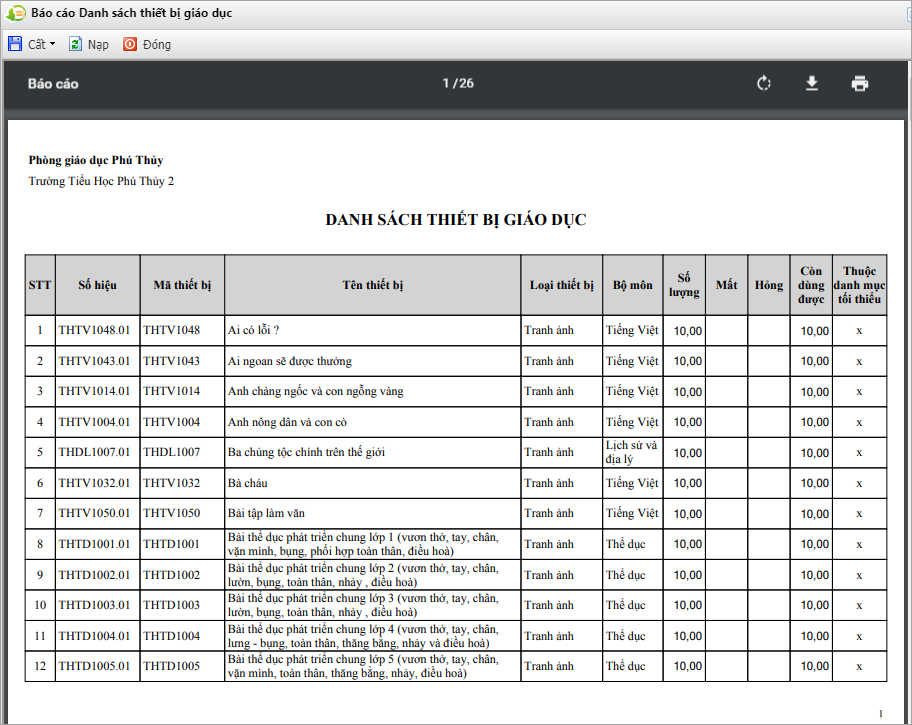Click the heading DANH SÁCH THIẾT BỊ GIÁO DỤC
912x725 pixels.
tap(455, 220)
